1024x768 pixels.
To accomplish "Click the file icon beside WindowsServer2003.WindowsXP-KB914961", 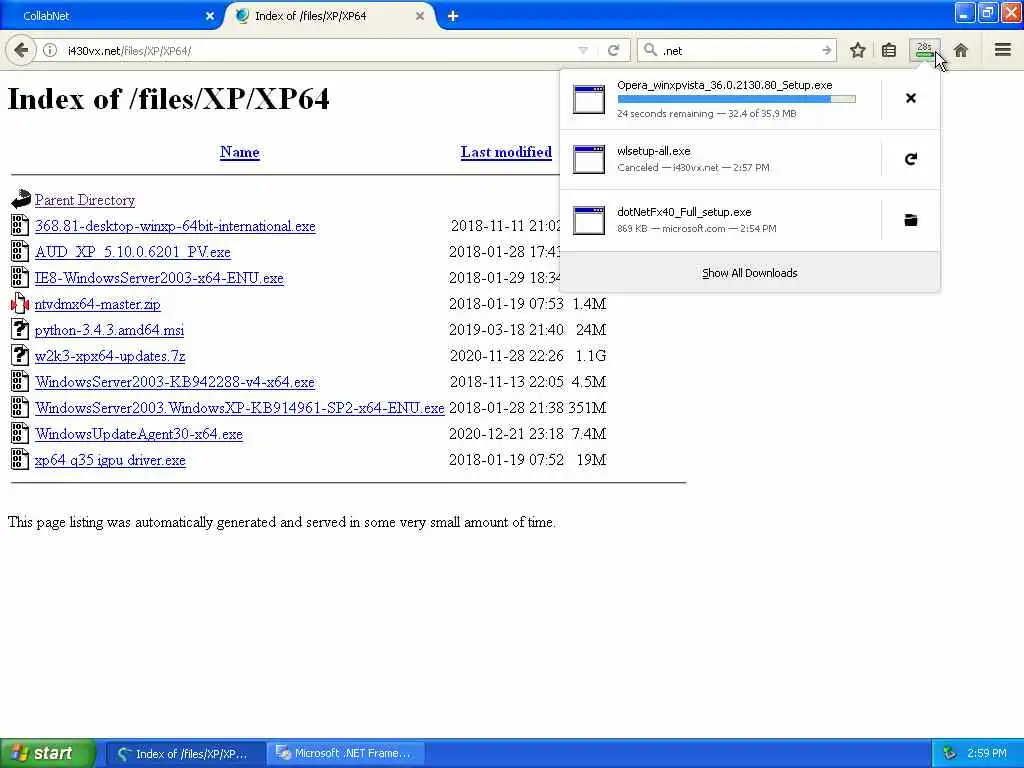I will coord(20,408).
